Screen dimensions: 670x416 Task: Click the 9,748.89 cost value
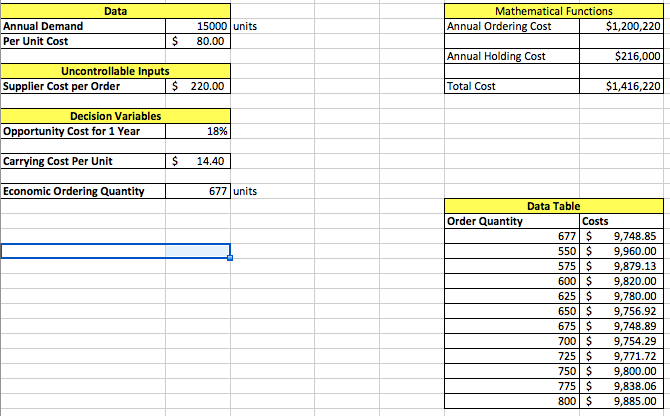(x=621, y=326)
